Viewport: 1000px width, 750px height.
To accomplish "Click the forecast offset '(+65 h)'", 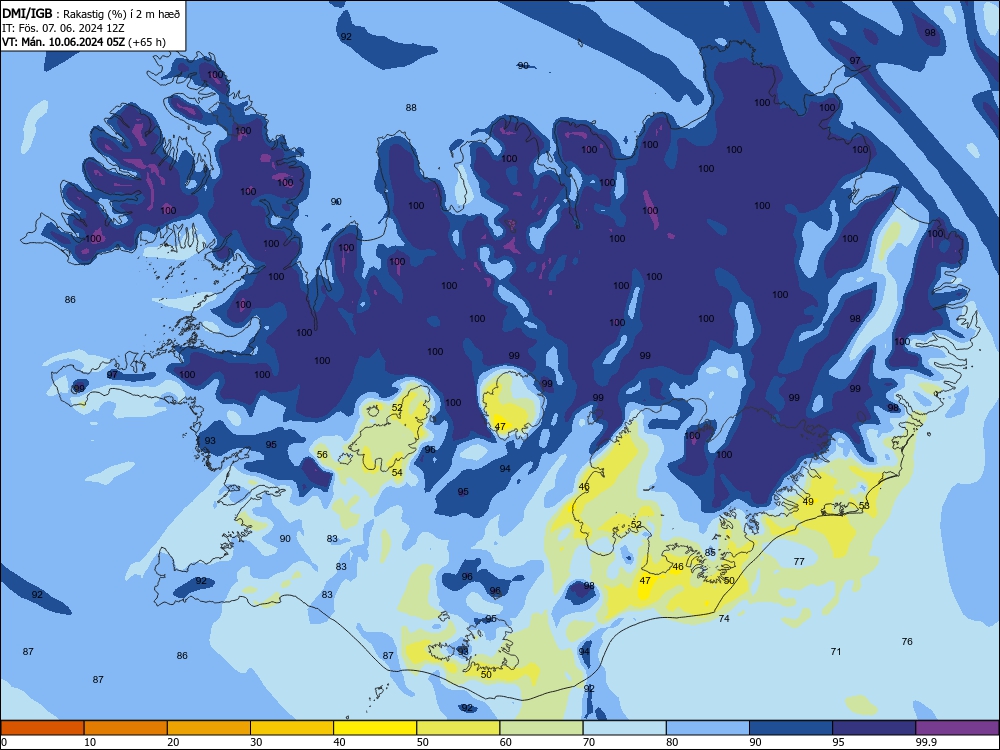I will pyautogui.click(x=147, y=42).
